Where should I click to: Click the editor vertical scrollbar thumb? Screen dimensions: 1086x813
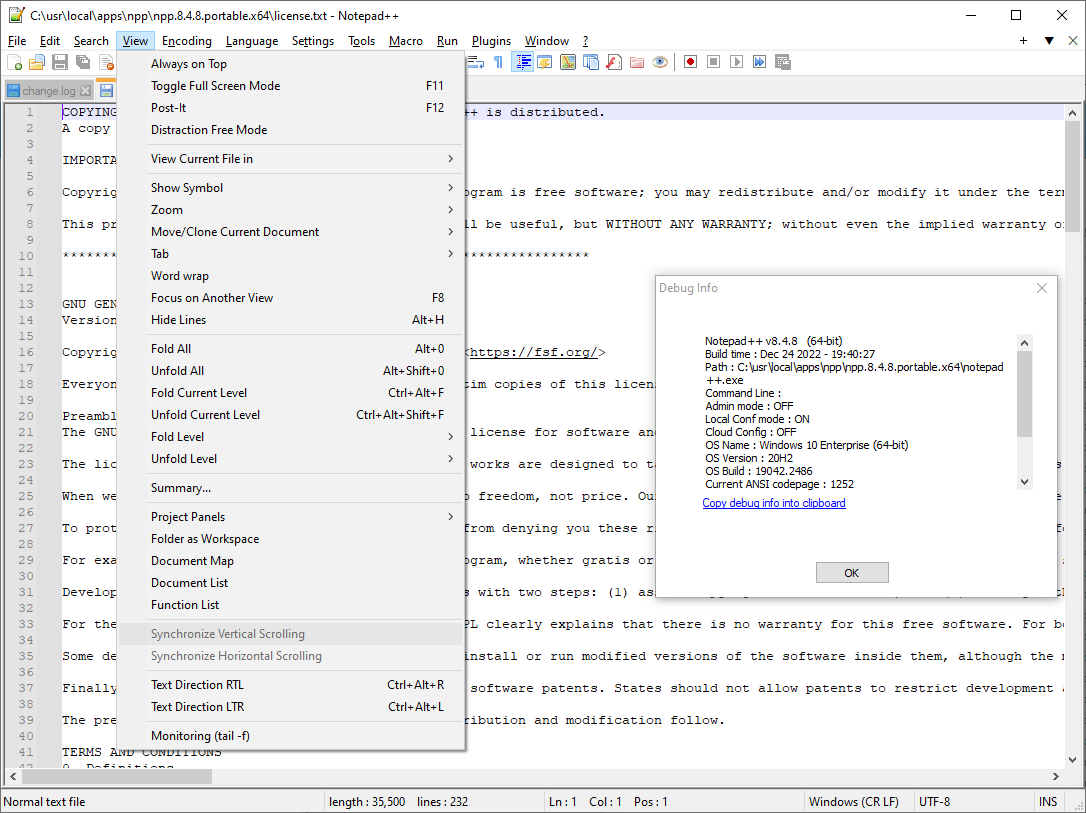pos(1072,177)
